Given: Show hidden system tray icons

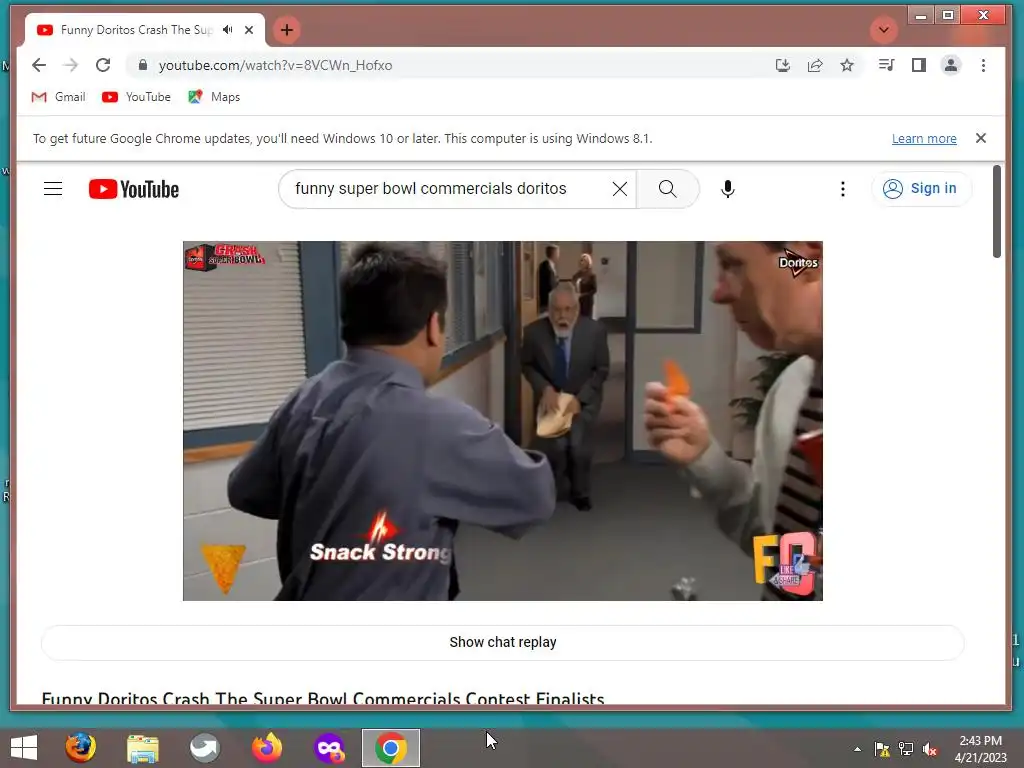Looking at the screenshot, I should click(857, 749).
